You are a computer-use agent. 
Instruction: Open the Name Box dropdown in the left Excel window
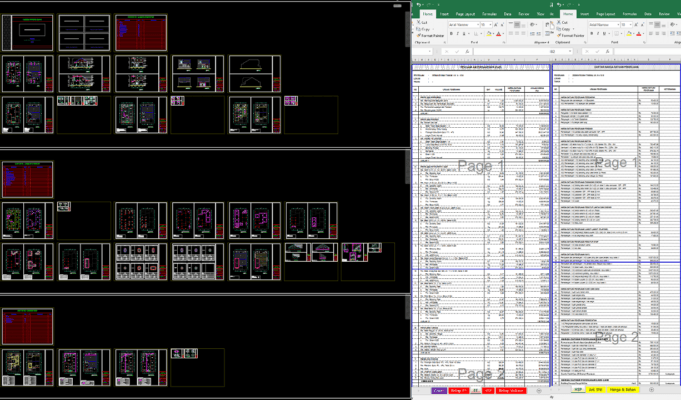coord(430,51)
